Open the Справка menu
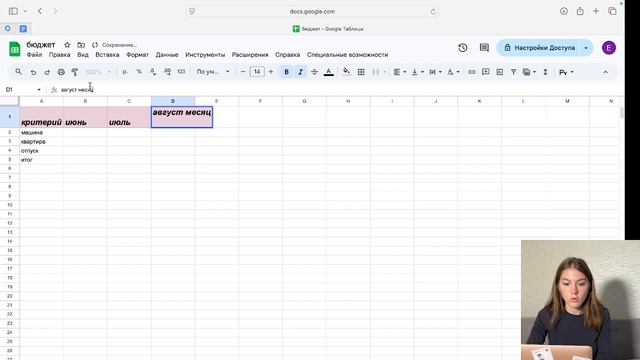The height and width of the screenshot is (360, 640). 287,55
